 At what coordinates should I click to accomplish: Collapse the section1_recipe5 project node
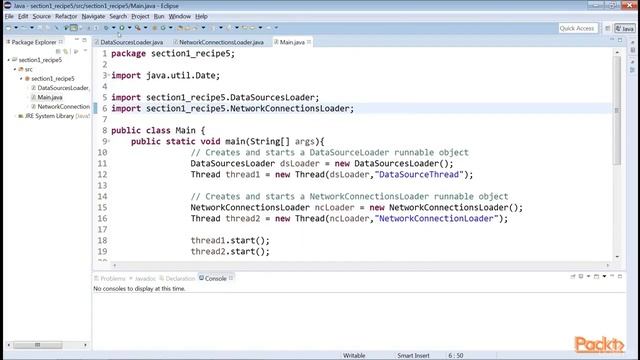click(9, 60)
